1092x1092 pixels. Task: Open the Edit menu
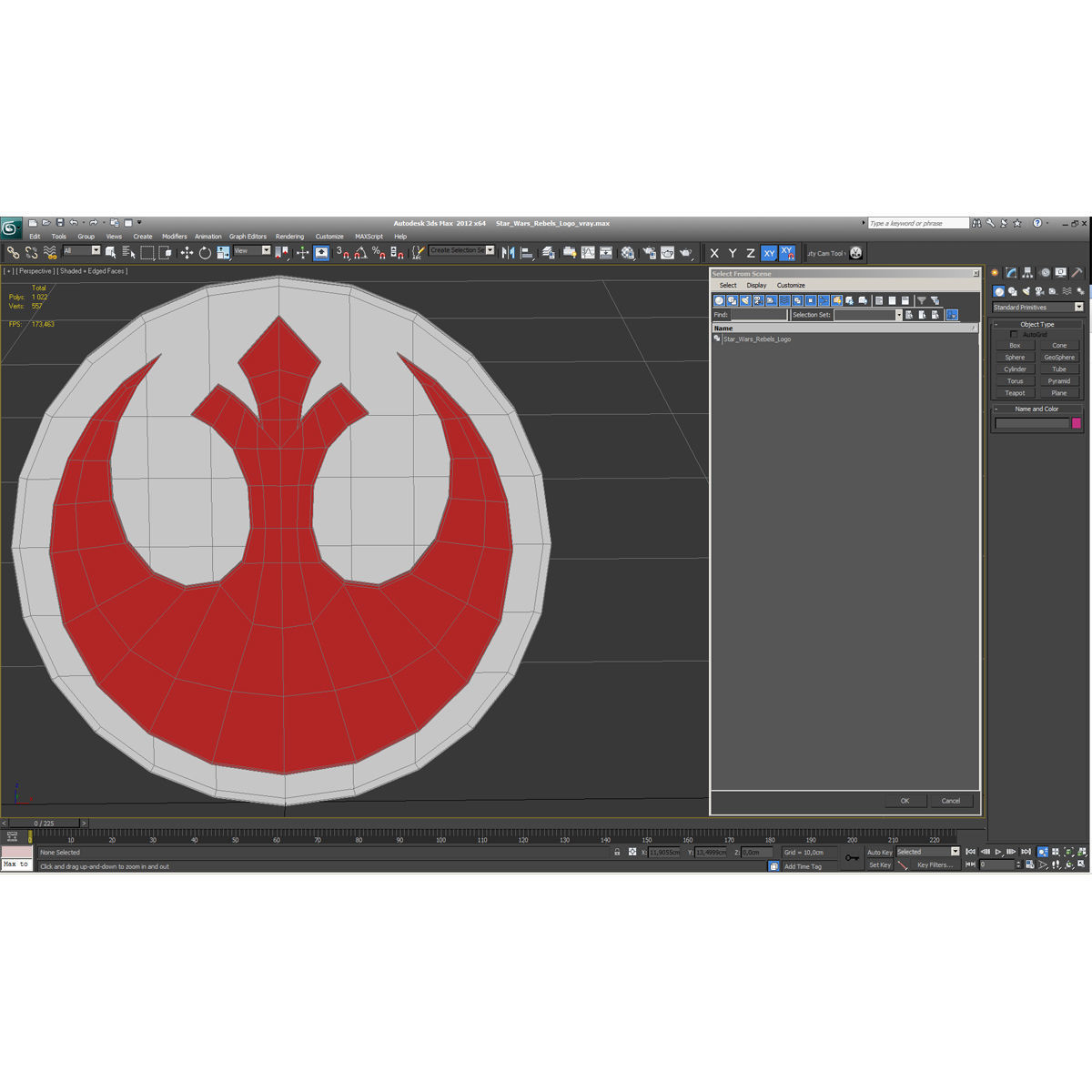(35, 237)
